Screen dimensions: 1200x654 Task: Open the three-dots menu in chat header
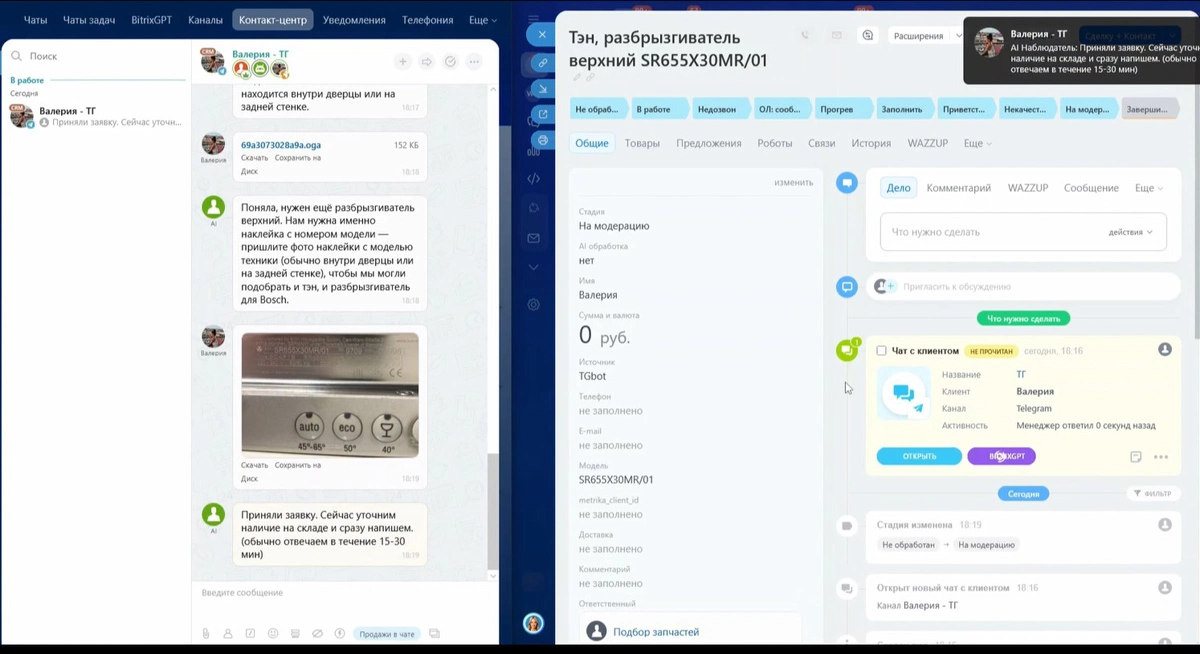(475, 62)
